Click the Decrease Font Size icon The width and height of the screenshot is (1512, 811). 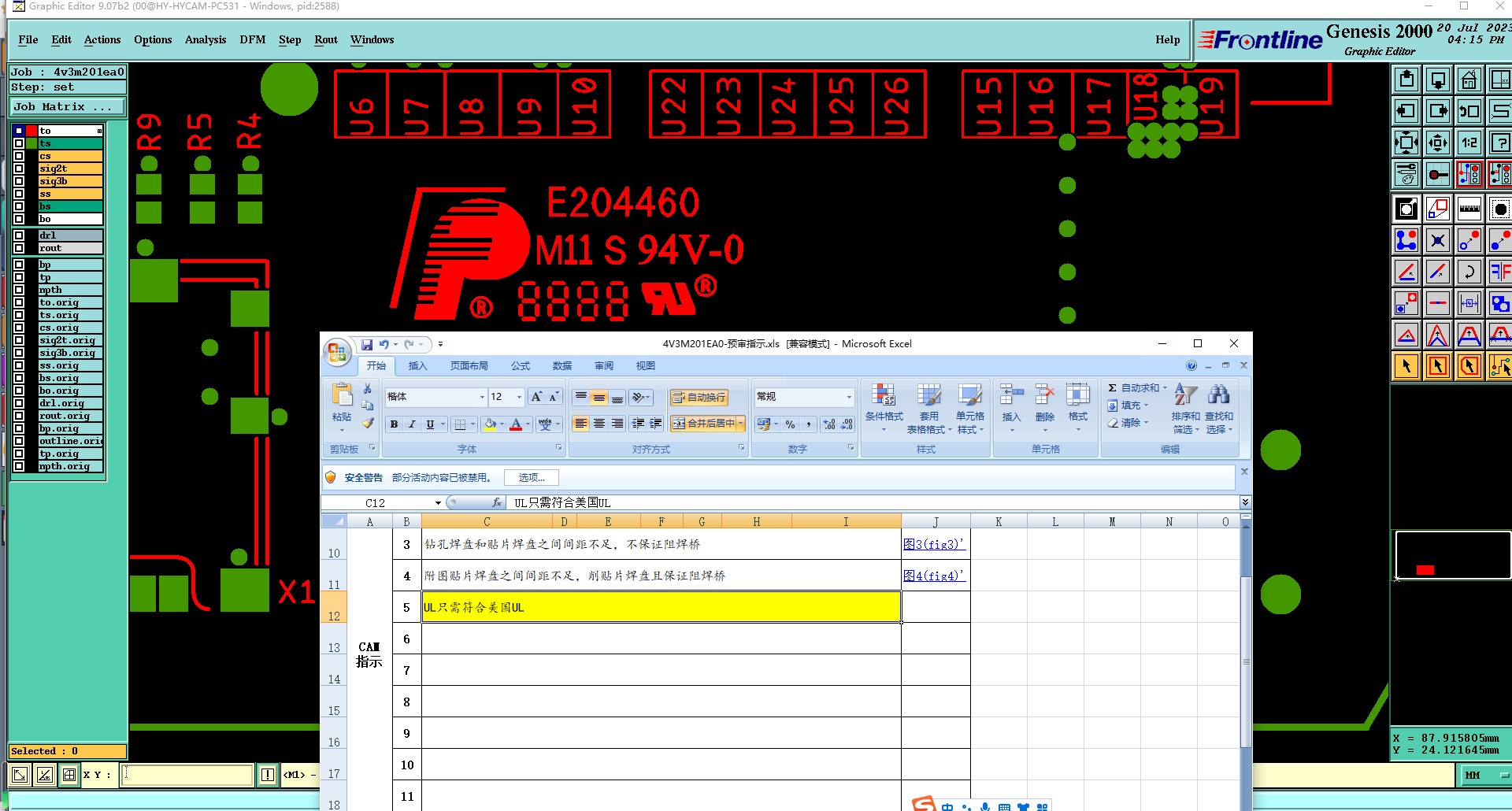click(554, 397)
